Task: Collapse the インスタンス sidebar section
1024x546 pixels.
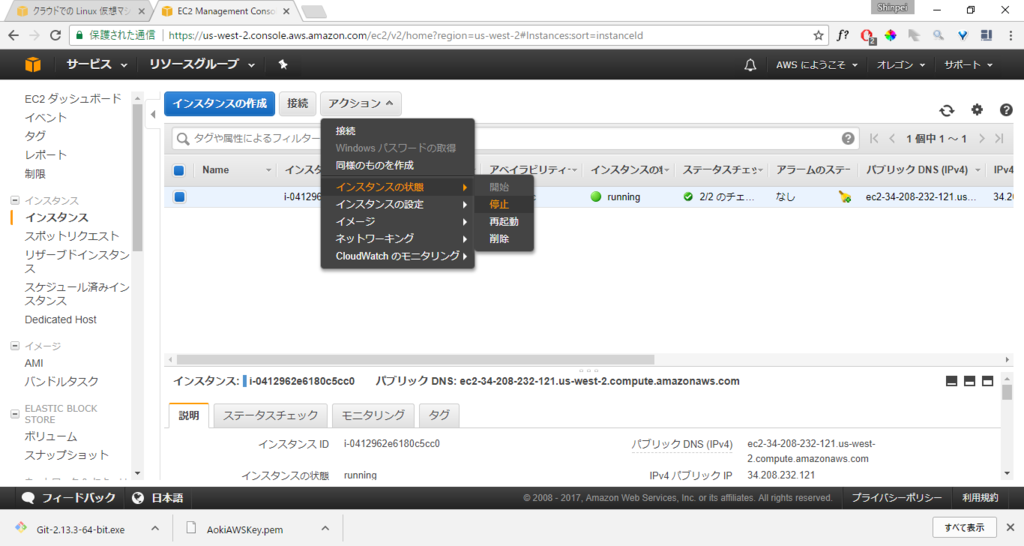Action: tap(15, 201)
